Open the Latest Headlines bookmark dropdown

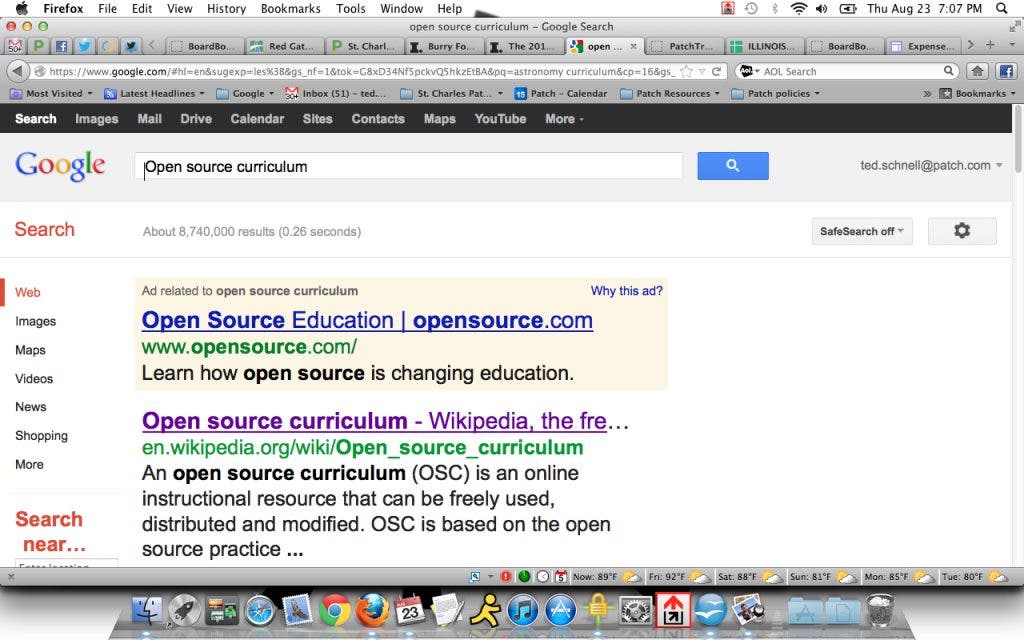pos(155,93)
